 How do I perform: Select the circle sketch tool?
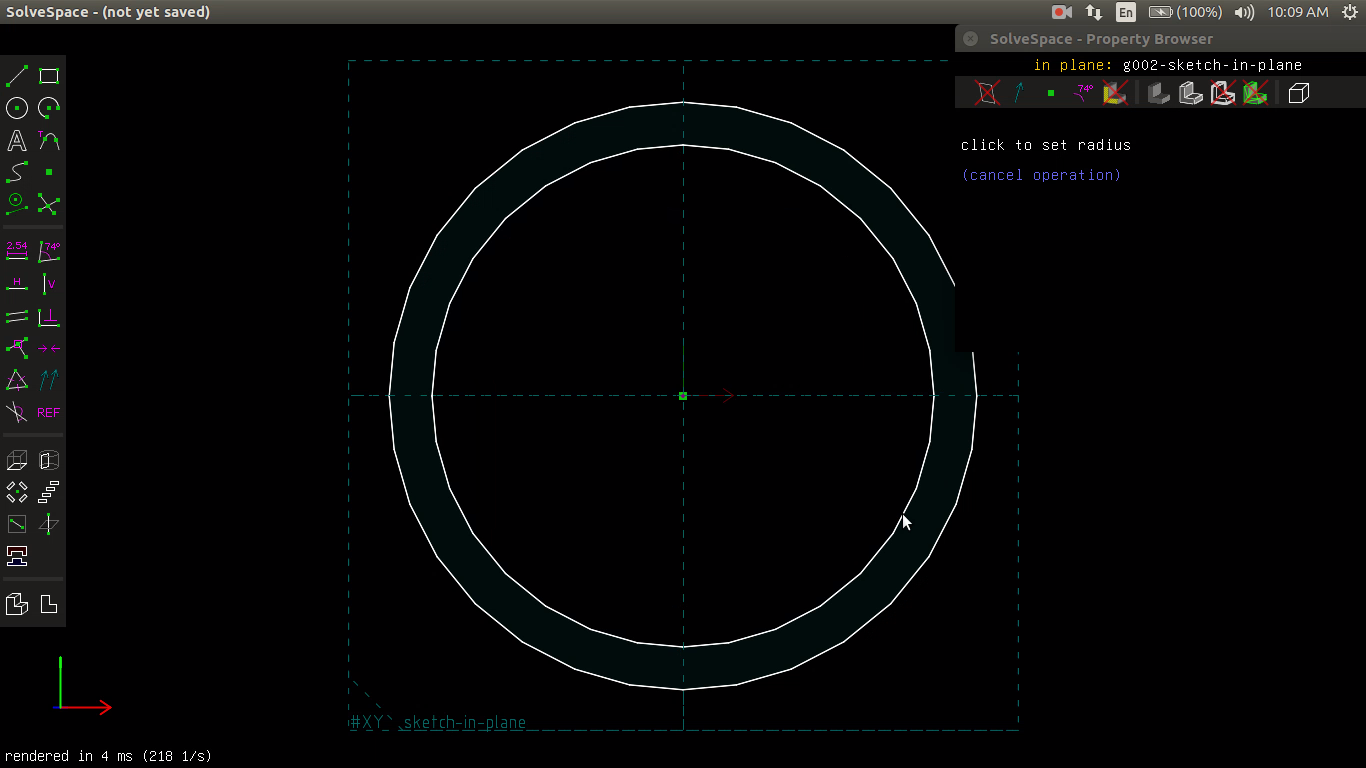17,108
